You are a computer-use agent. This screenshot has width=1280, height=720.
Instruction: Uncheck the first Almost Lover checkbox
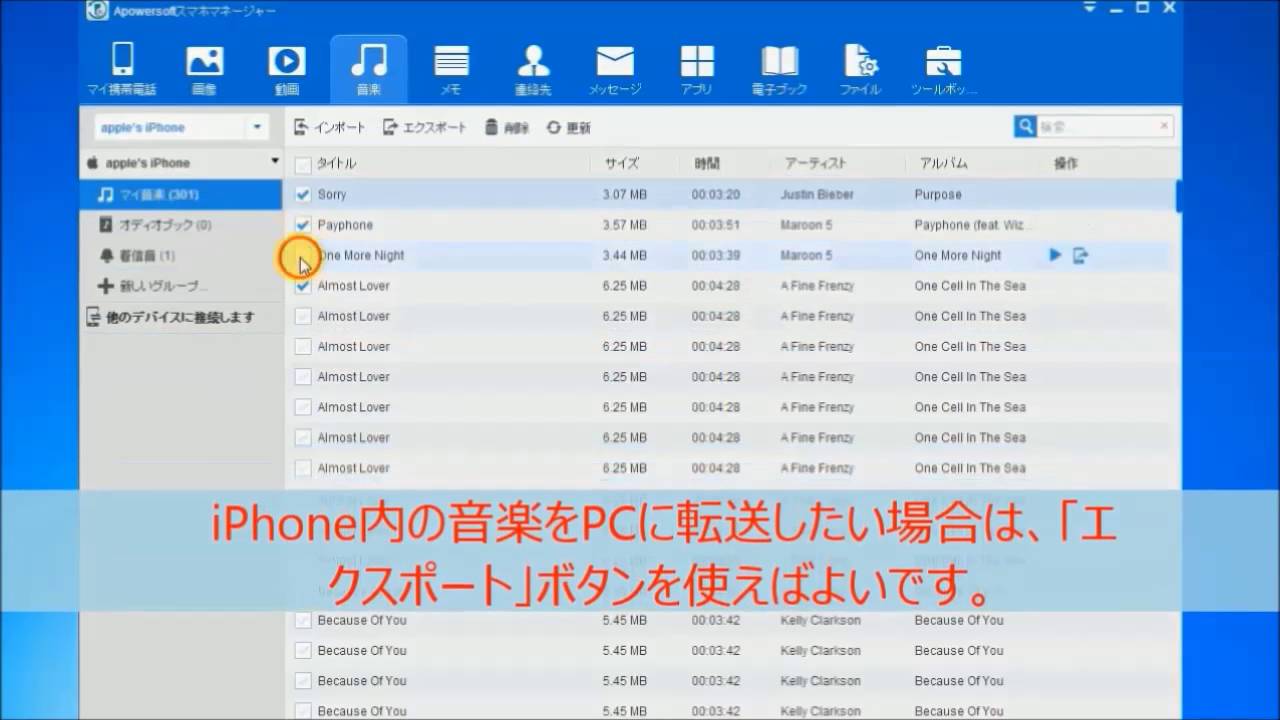[303, 285]
